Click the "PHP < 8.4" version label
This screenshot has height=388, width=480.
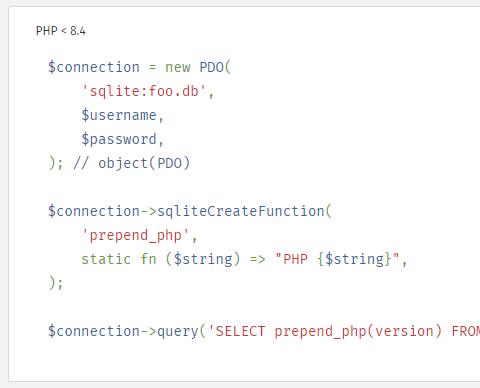(x=61, y=31)
